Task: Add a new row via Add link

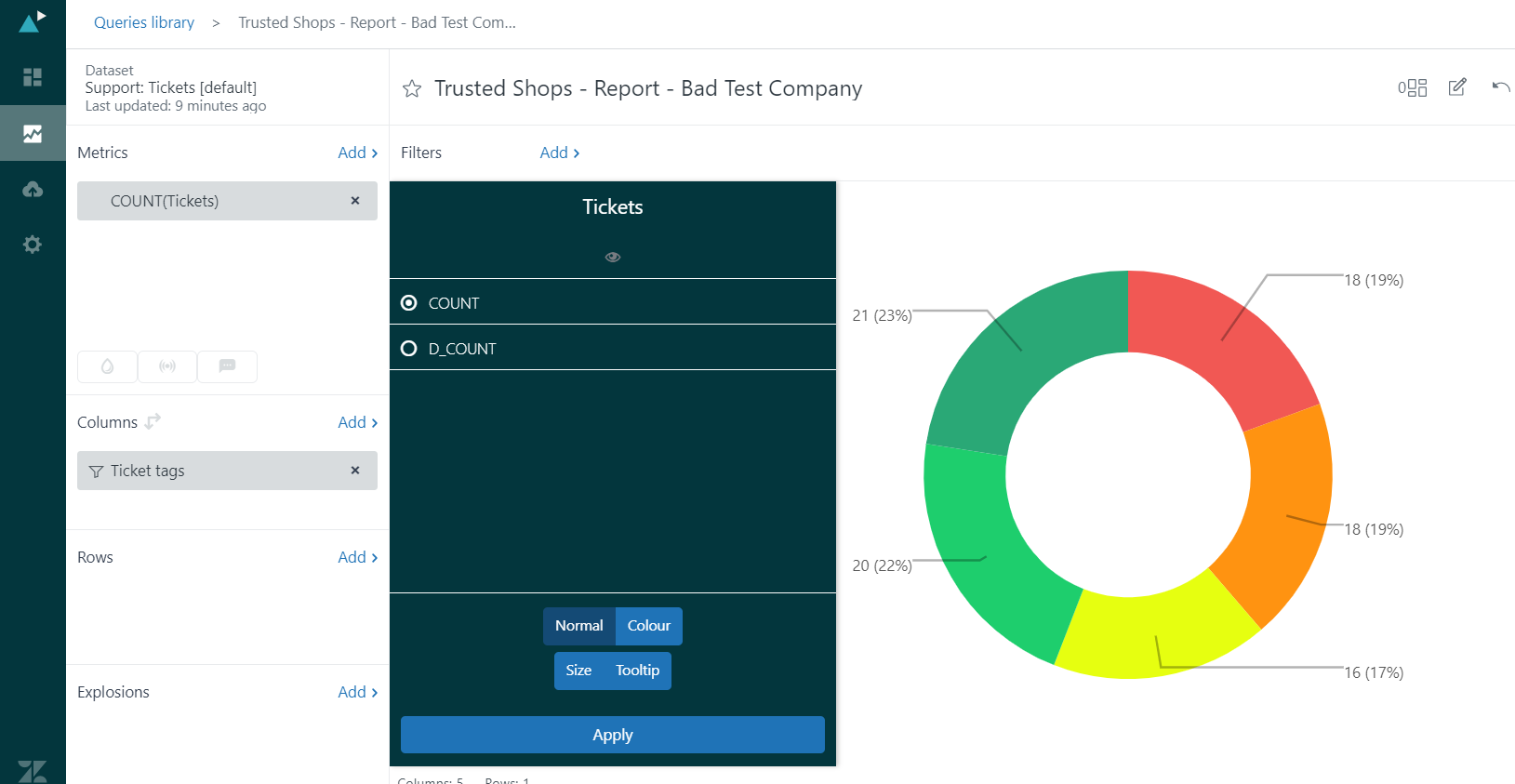Action: pyautogui.click(x=358, y=557)
